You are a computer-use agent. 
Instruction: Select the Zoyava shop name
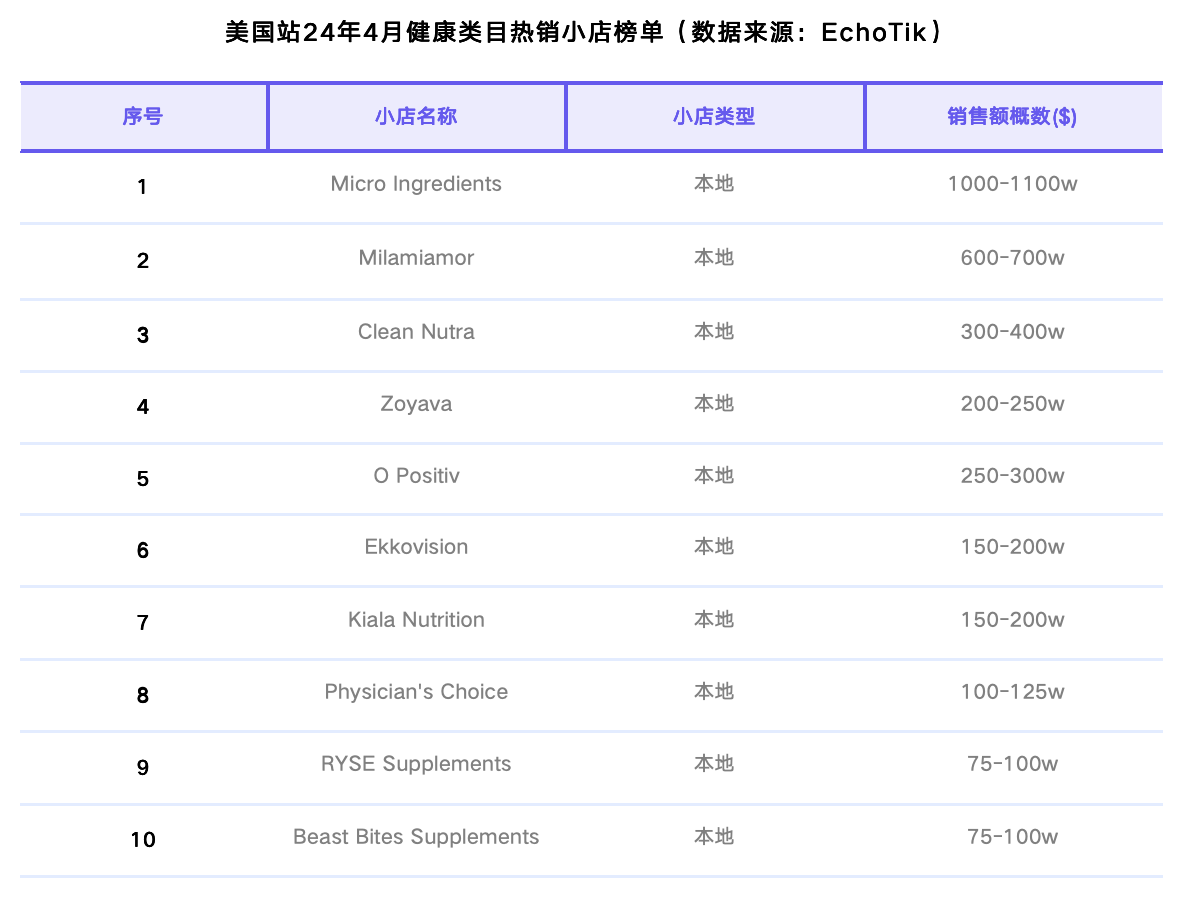coord(416,404)
